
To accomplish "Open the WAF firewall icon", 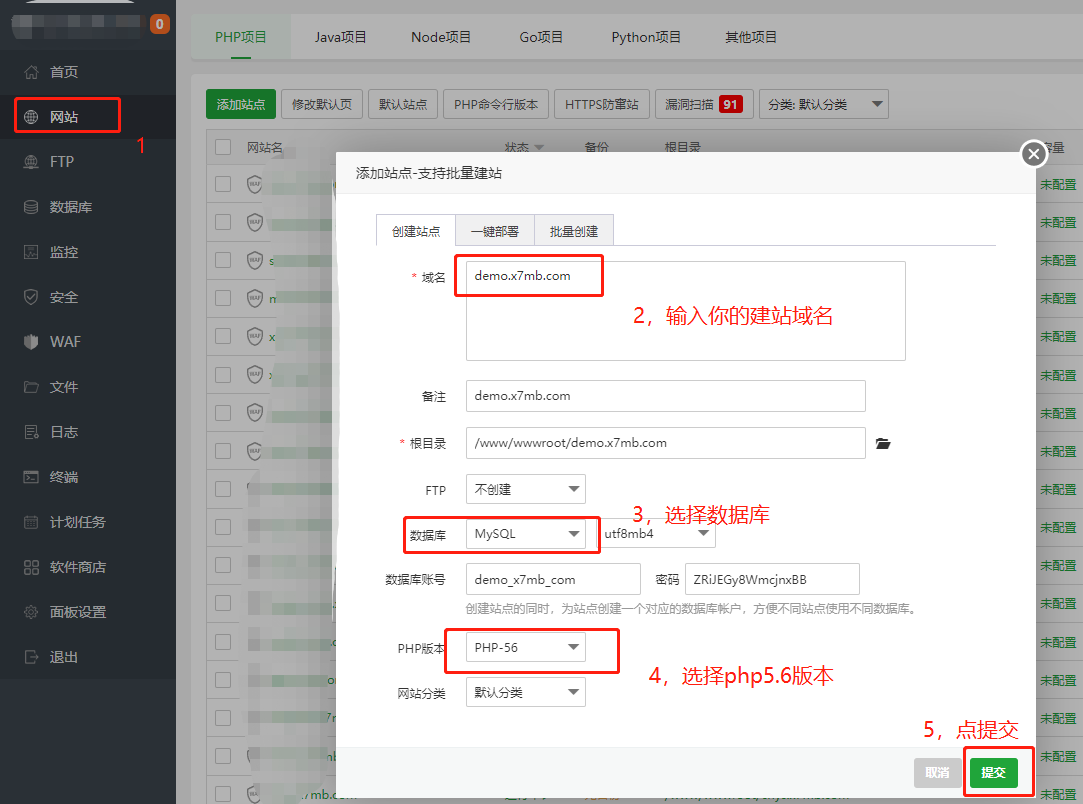I will coord(31,342).
